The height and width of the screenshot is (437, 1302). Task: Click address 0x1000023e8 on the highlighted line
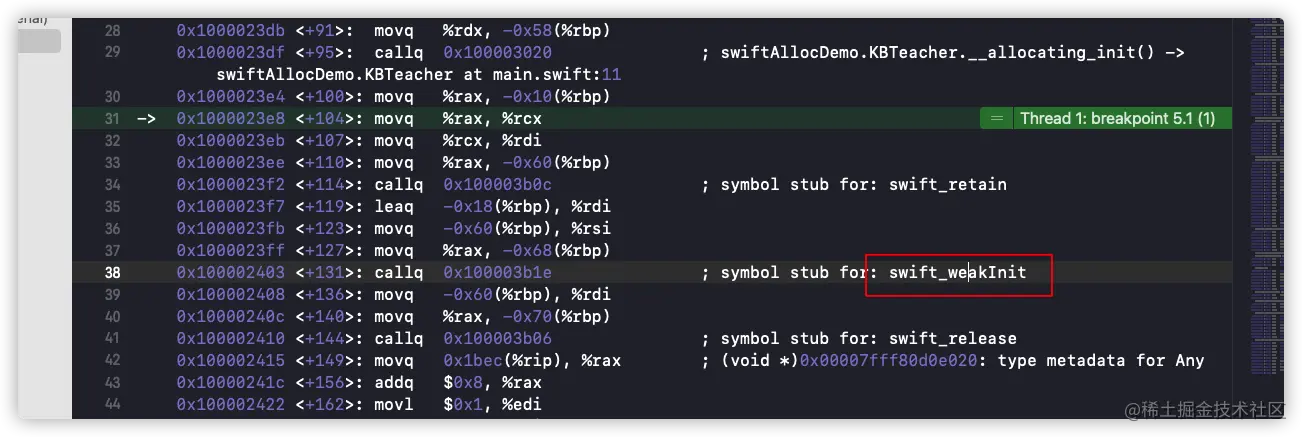(x=230, y=119)
